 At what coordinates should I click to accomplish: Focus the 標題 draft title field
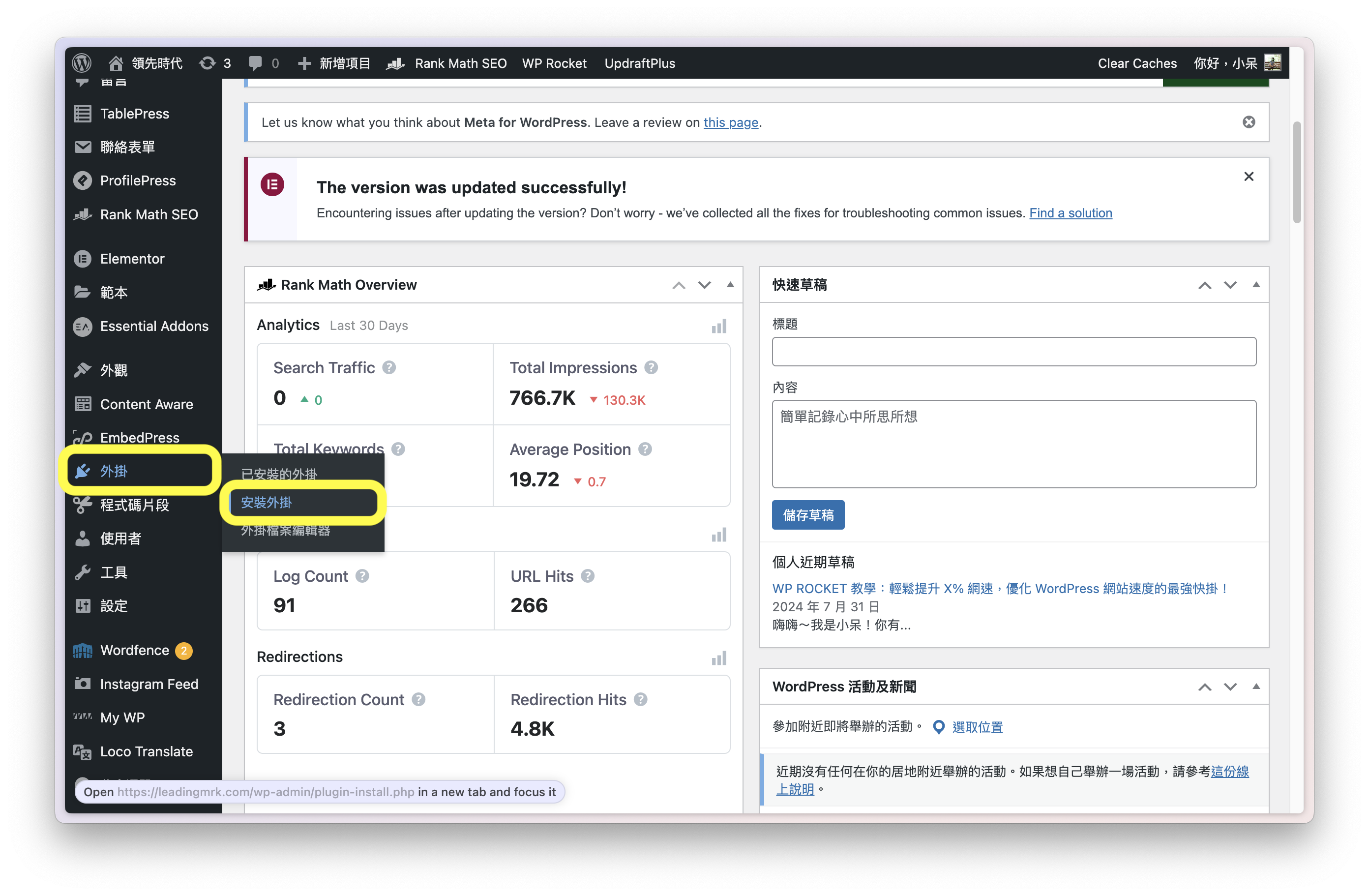click(1013, 352)
